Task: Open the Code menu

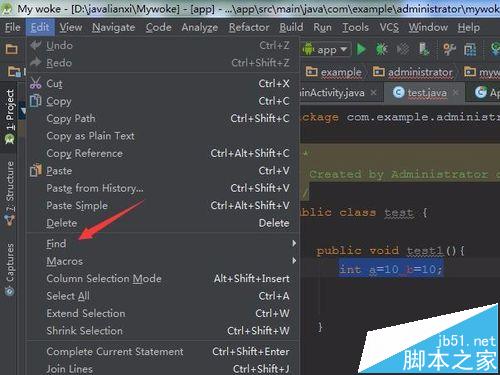Action: [x=159, y=27]
